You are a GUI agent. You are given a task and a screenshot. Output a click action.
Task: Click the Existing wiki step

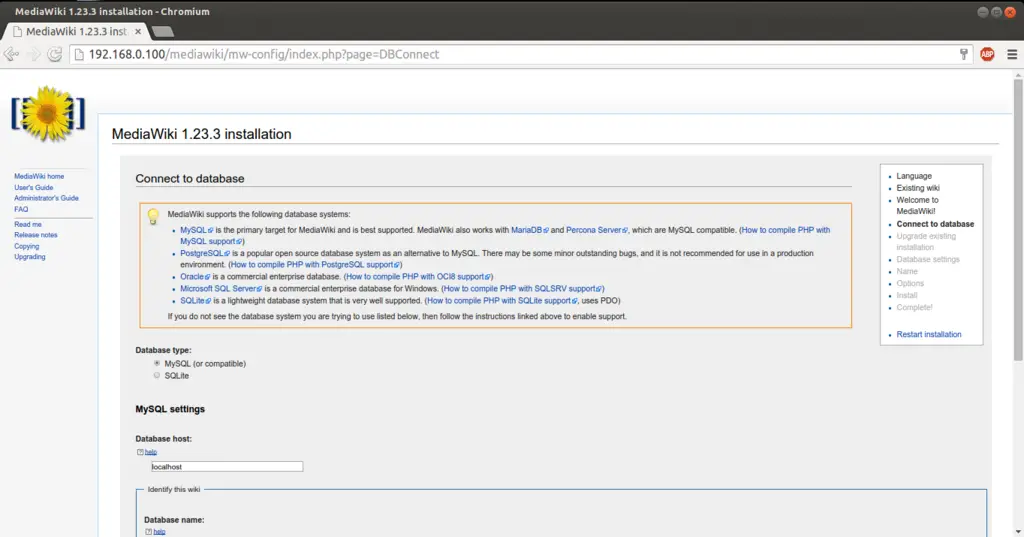click(918, 188)
